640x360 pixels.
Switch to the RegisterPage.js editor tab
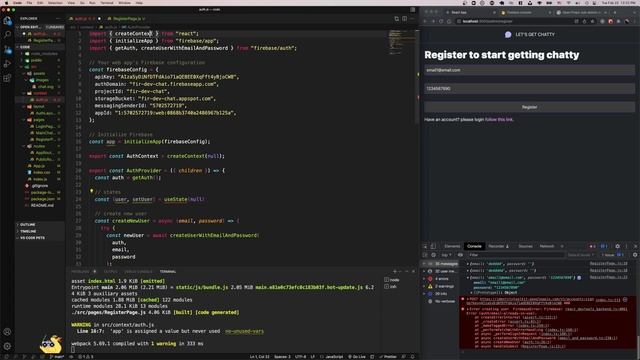pos(127,18)
